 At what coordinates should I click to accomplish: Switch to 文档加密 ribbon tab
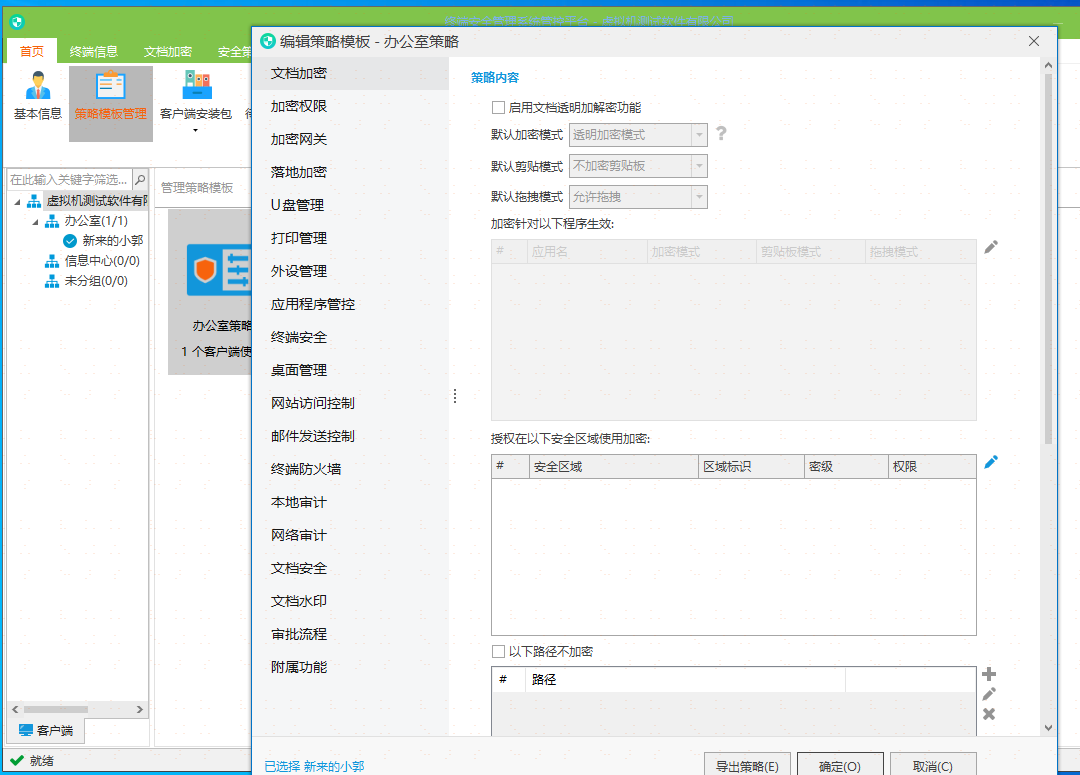point(168,52)
